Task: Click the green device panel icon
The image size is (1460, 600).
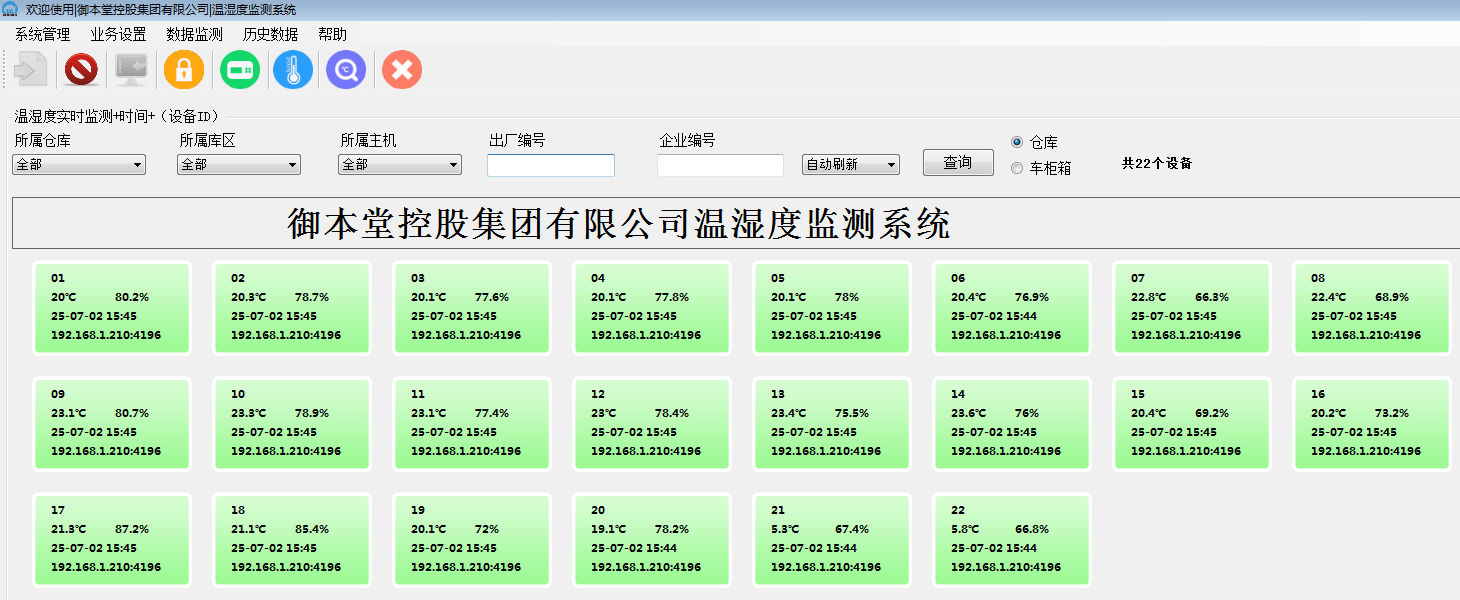Action: coord(240,70)
